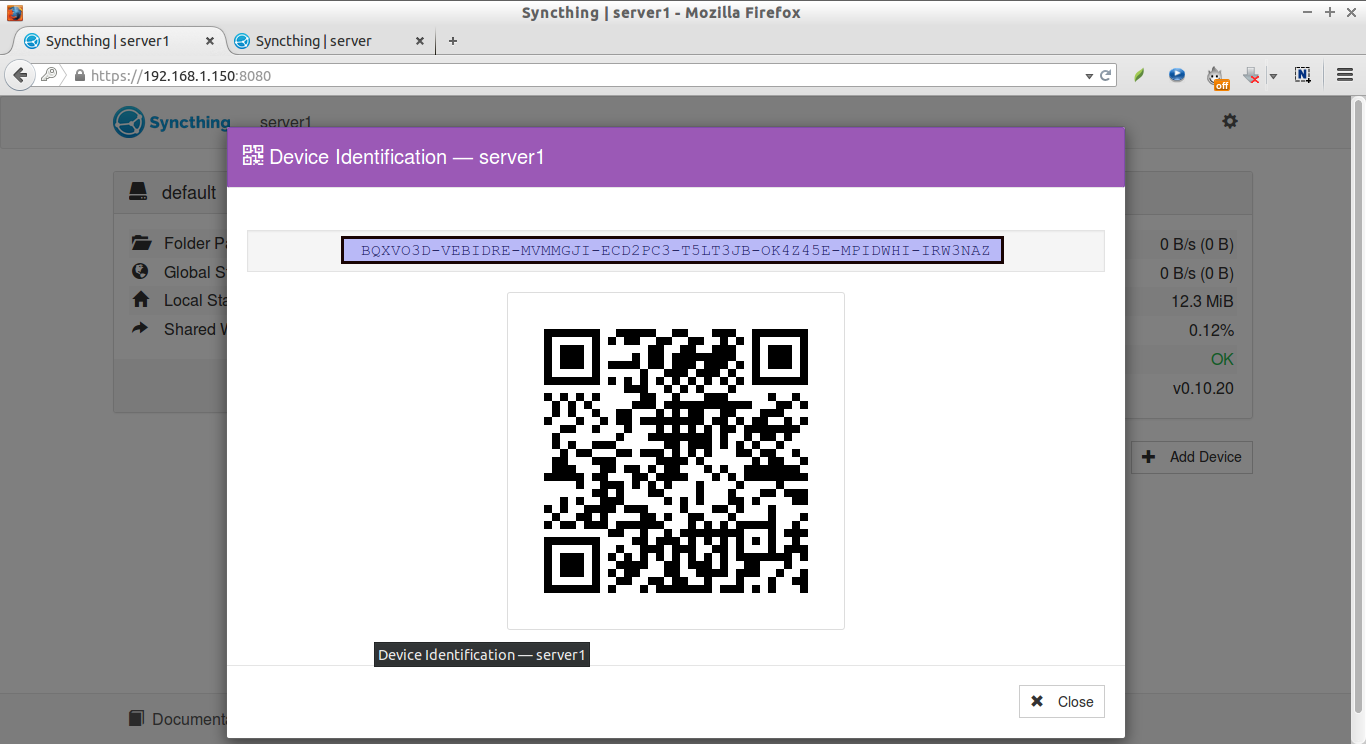Viewport: 1366px width, 744px height.
Task: Click the QR code image
Action: (x=675, y=461)
